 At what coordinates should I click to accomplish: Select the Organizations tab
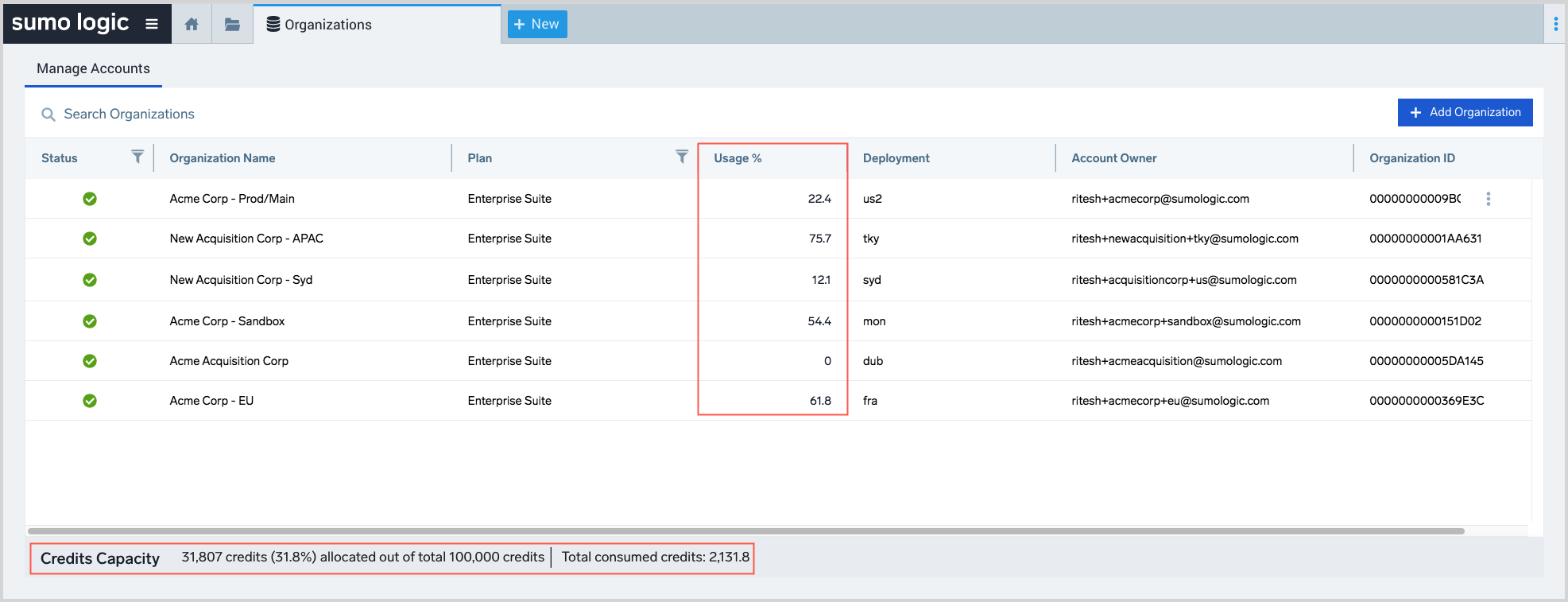coord(327,25)
